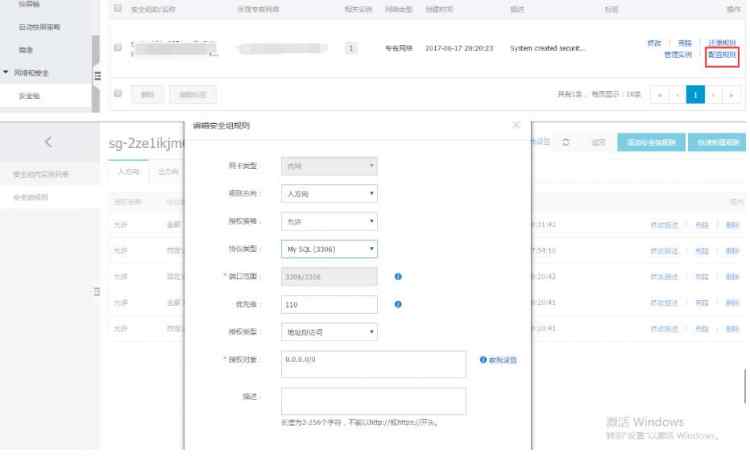Click the info icon next to port range
The width and height of the screenshot is (750, 457).
click(398, 277)
